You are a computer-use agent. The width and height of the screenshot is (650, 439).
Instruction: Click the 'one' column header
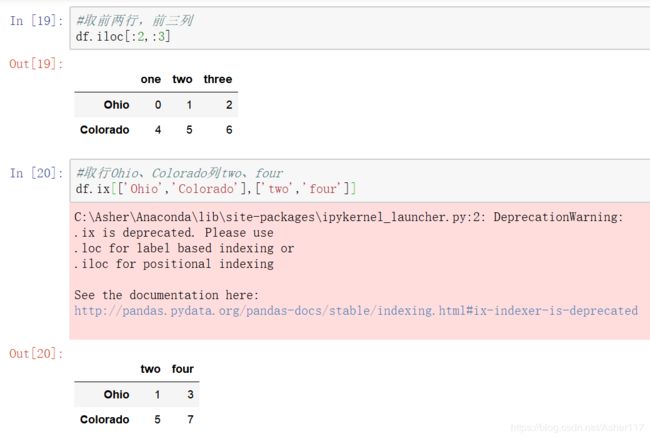click(x=150, y=79)
